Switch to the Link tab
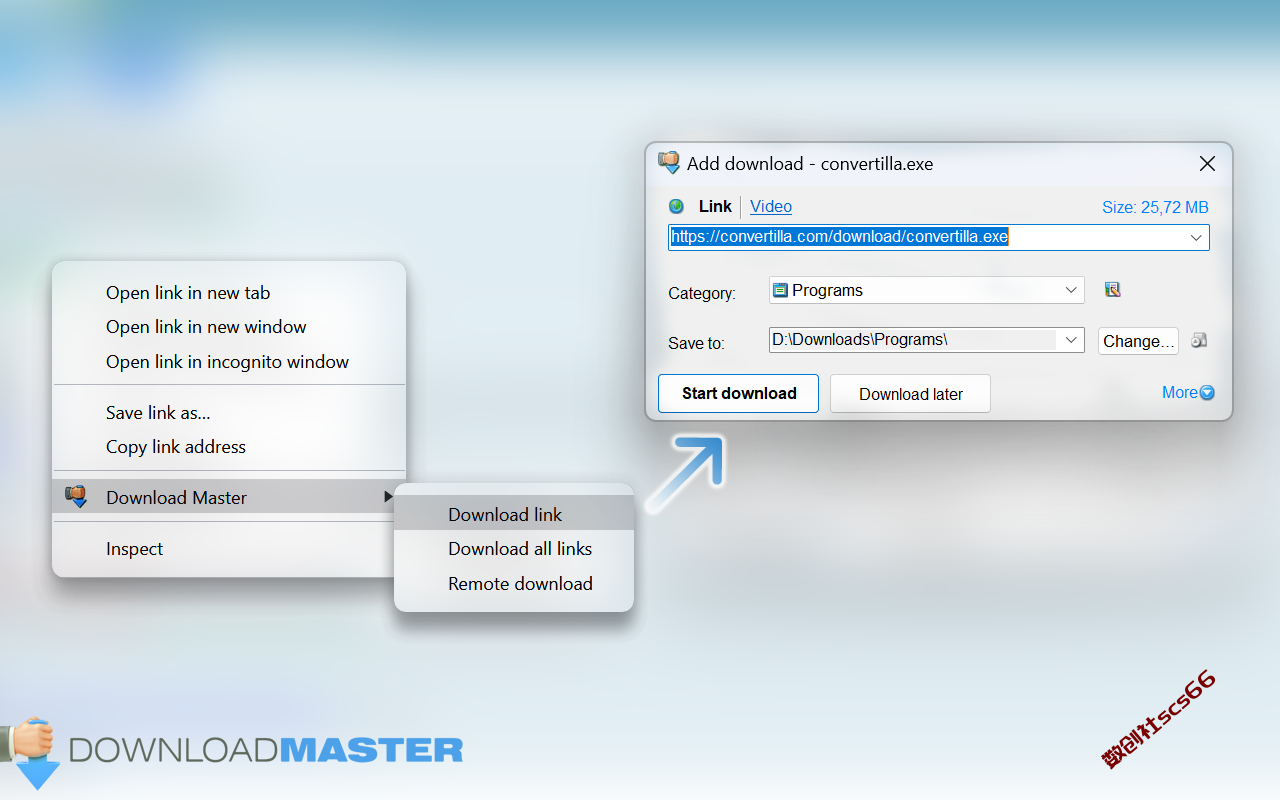The height and width of the screenshot is (800, 1280). coord(715,206)
